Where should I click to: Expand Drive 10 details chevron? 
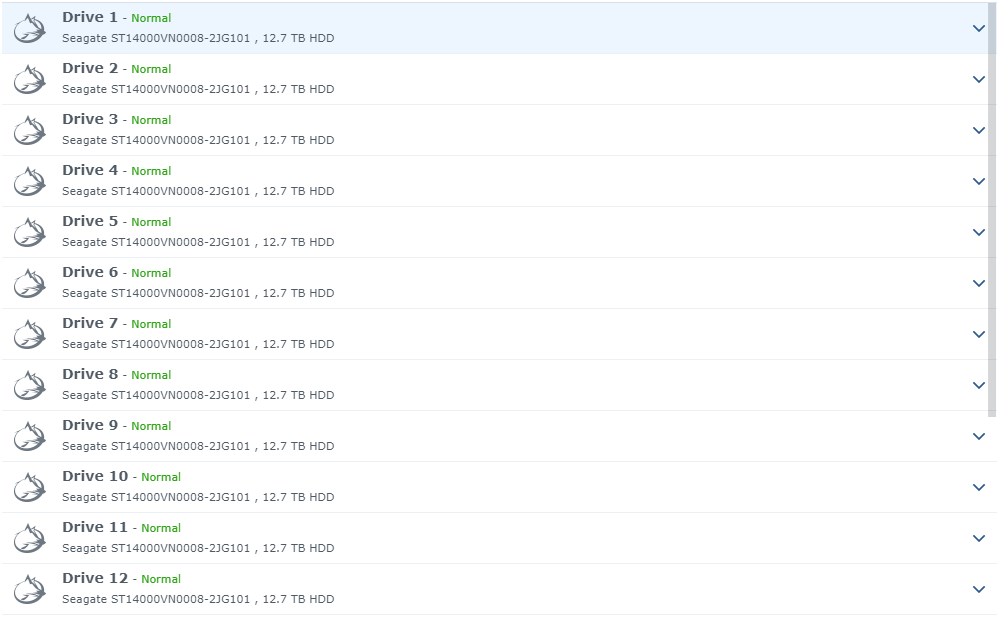tap(978, 487)
